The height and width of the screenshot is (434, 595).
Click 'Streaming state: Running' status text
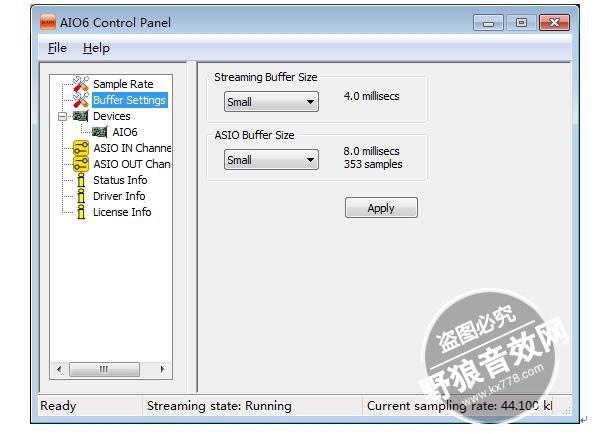point(219,406)
